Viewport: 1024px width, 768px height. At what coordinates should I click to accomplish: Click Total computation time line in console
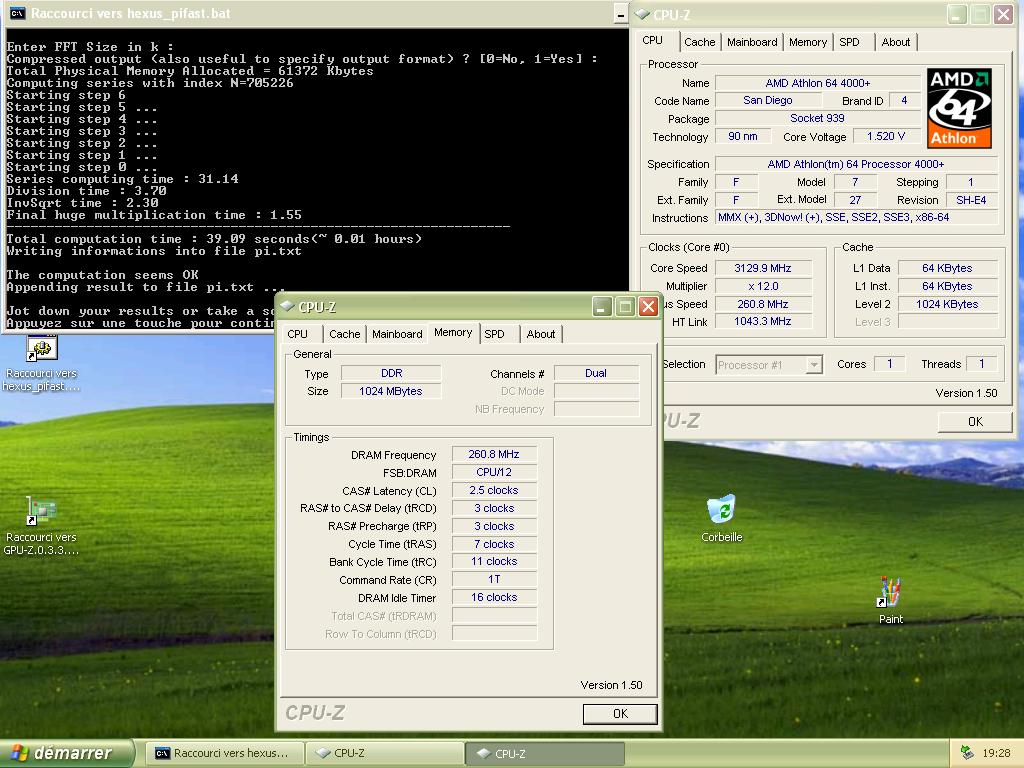click(x=214, y=239)
